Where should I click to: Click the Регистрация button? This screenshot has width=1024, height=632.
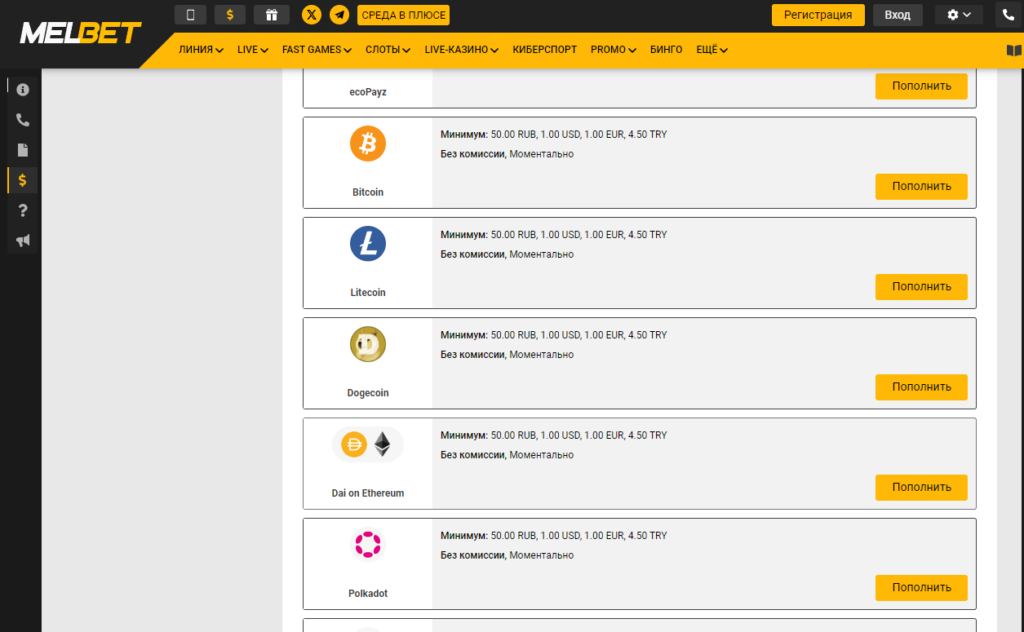[818, 15]
